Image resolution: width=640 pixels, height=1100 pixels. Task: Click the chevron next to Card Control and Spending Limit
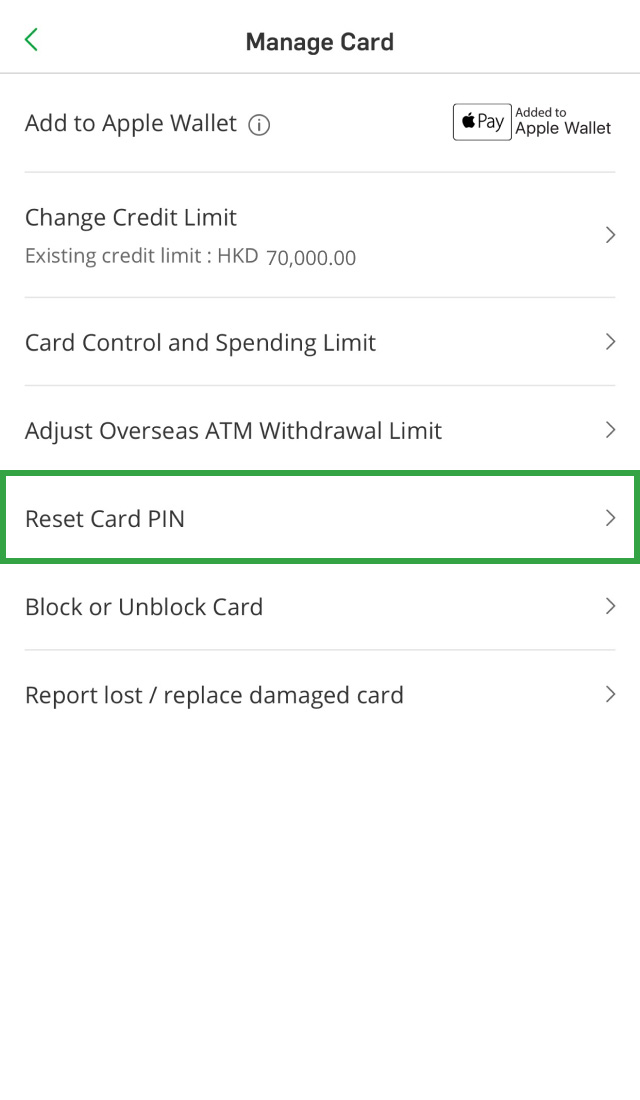(610, 342)
